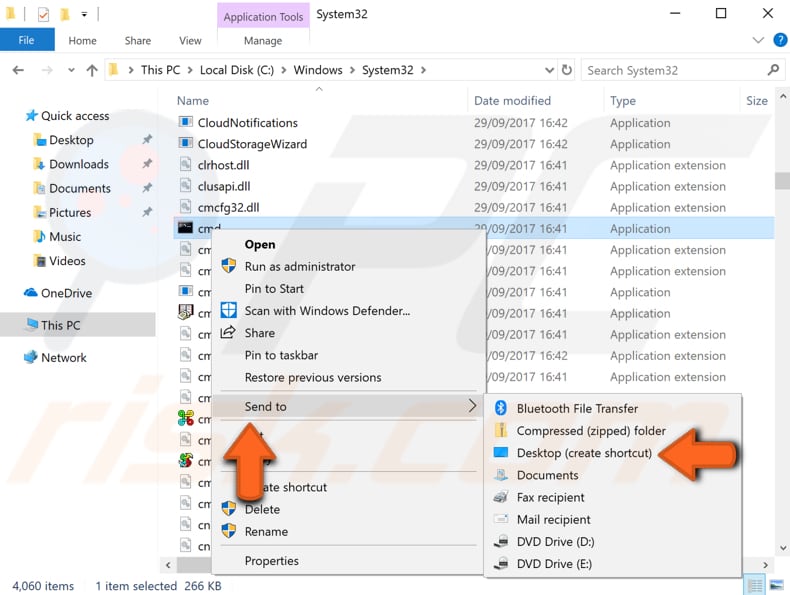790x595 pixels.
Task: Click chevron after System32 in address bar
Action: pyautogui.click(x=423, y=70)
